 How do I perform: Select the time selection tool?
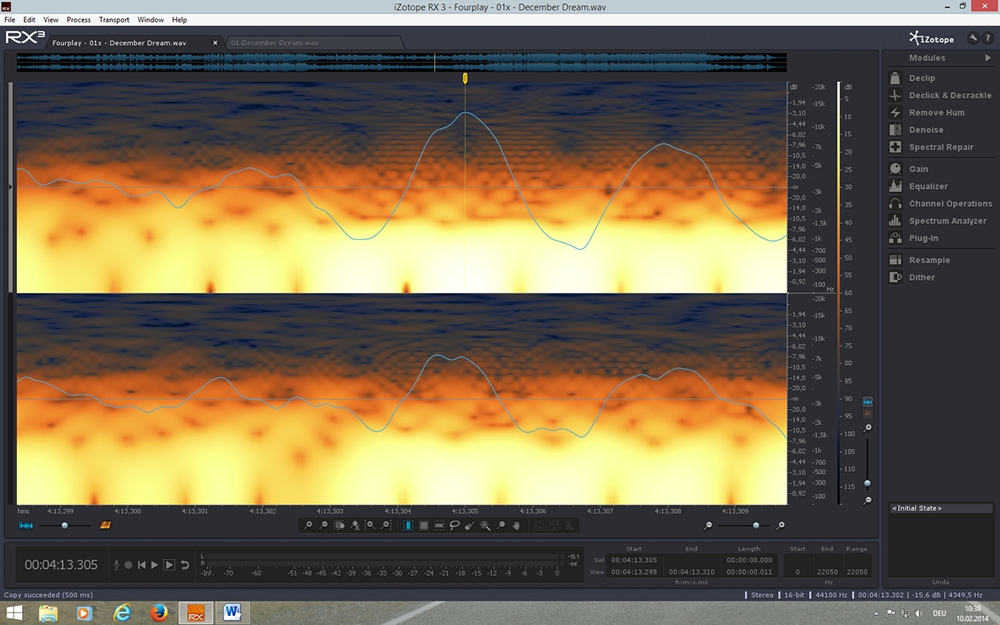(408, 526)
